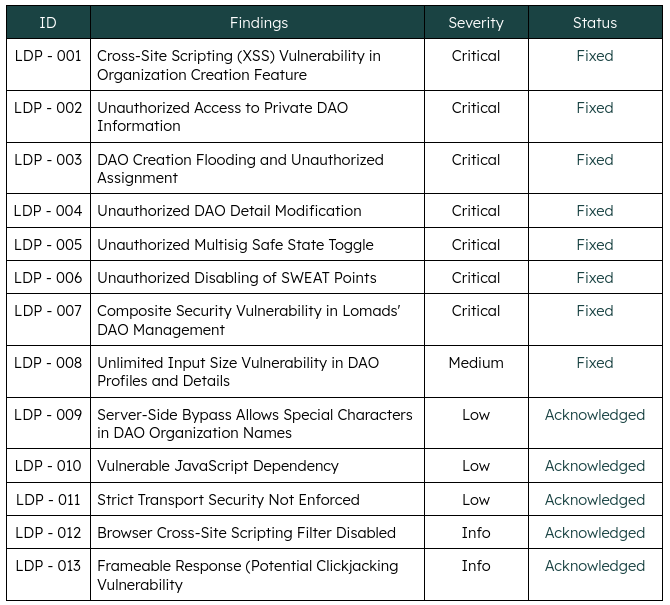Click Cross-Site Scripting (XSS) Vulnerability finding text
Screen dimensions: 670x605
tap(238, 65)
